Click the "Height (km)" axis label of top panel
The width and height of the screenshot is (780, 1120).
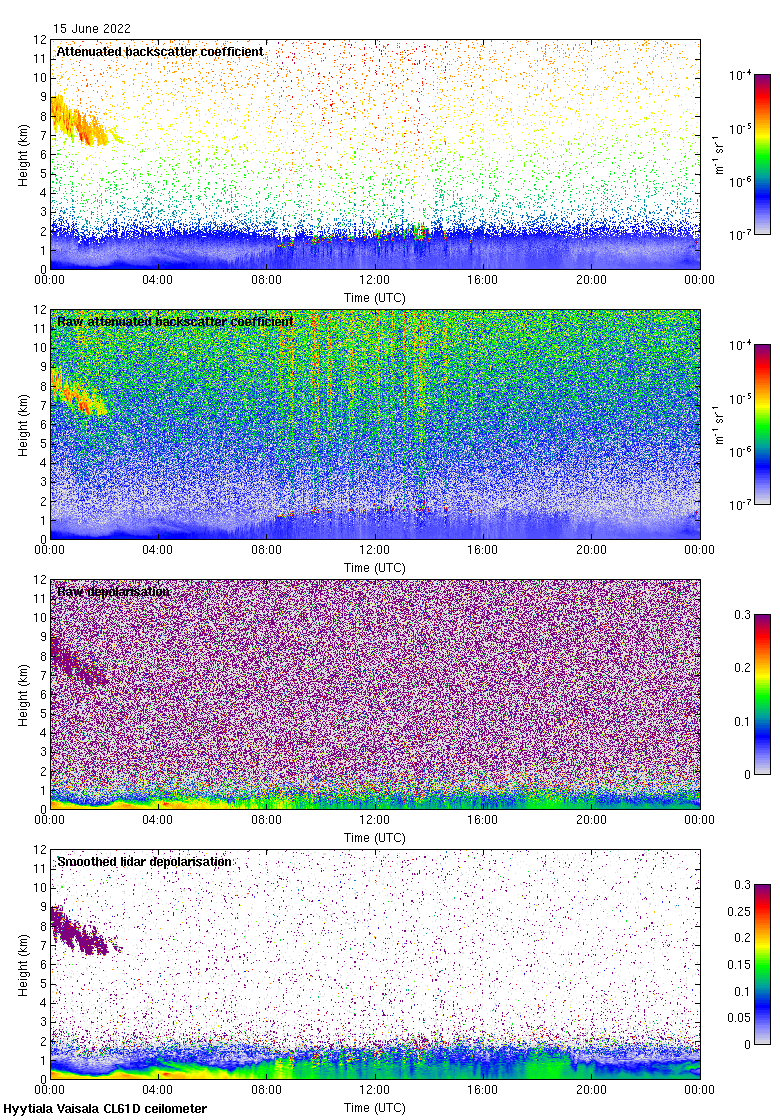pos(23,154)
